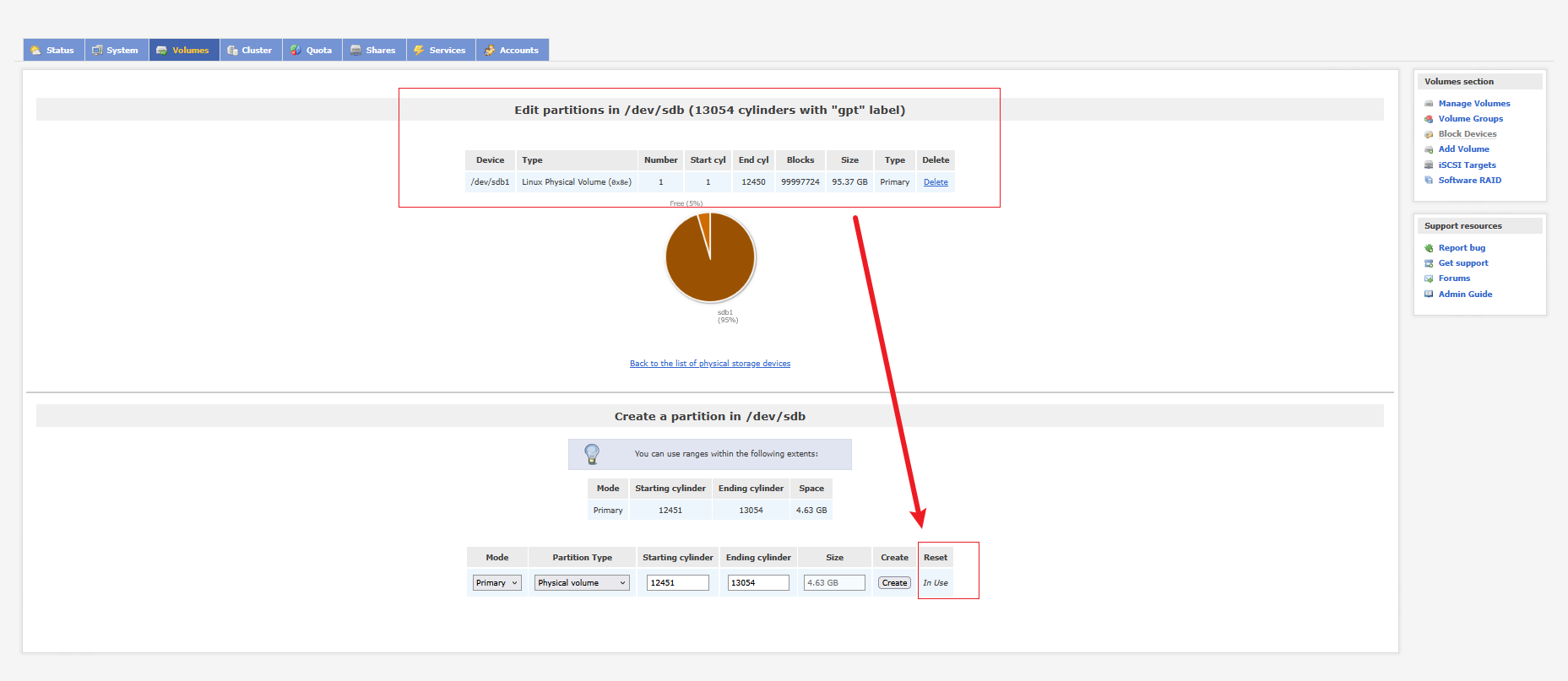This screenshot has width=1568, height=681.
Task: Click the Starting cylinder input field
Action: (x=678, y=583)
